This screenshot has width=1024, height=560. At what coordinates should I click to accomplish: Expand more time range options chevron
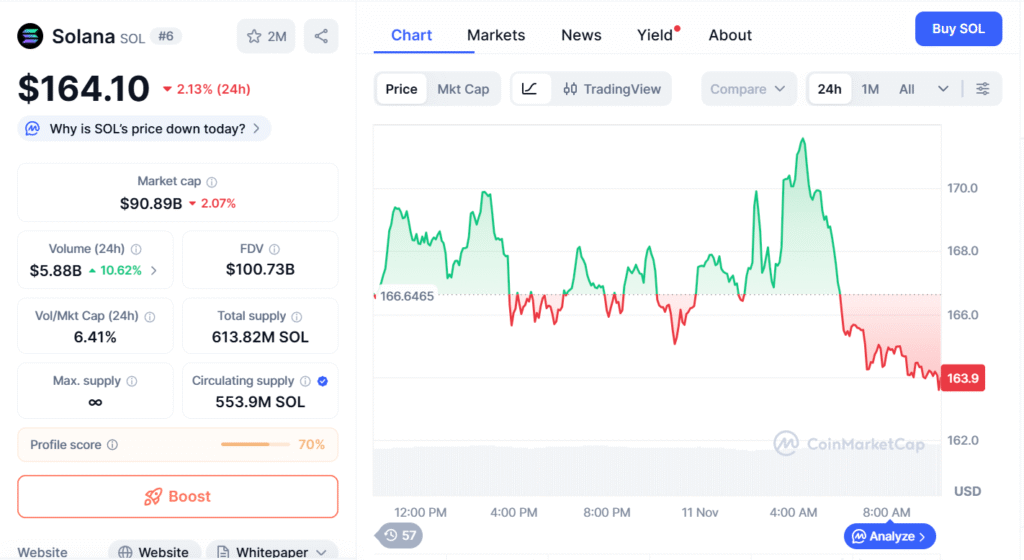coord(943,89)
